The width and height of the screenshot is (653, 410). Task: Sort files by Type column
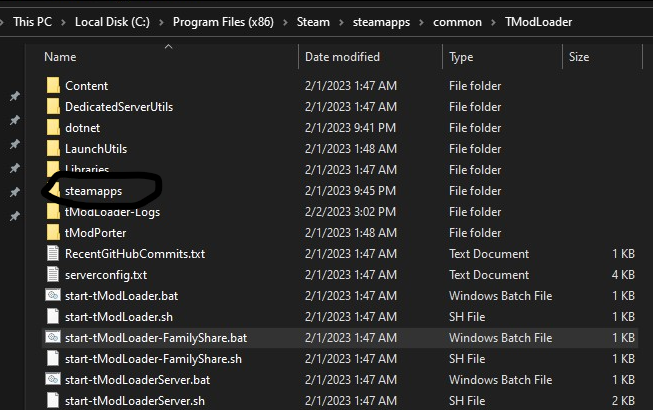point(461,57)
